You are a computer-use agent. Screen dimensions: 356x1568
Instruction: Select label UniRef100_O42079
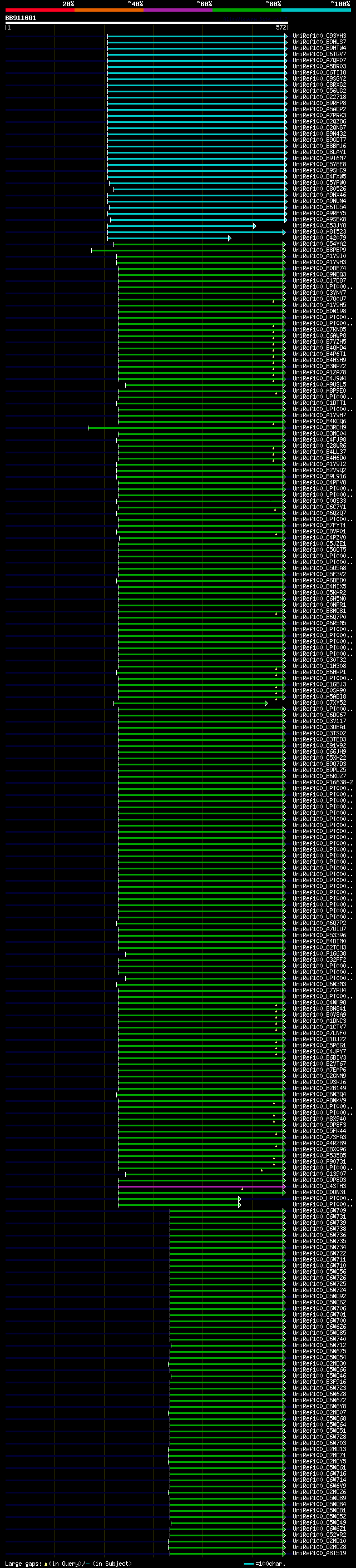[319, 238]
